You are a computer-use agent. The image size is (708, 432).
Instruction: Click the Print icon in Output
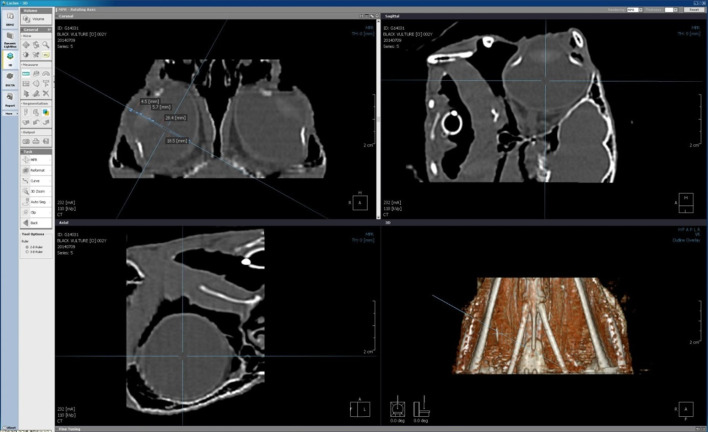point(36,141)
